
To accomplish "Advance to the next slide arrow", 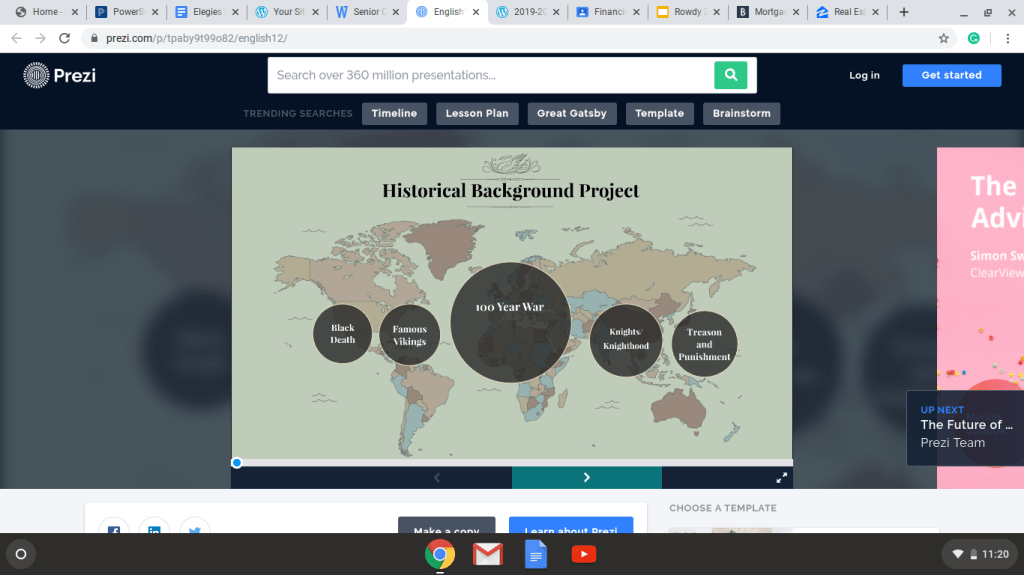I will pos(587,478).
